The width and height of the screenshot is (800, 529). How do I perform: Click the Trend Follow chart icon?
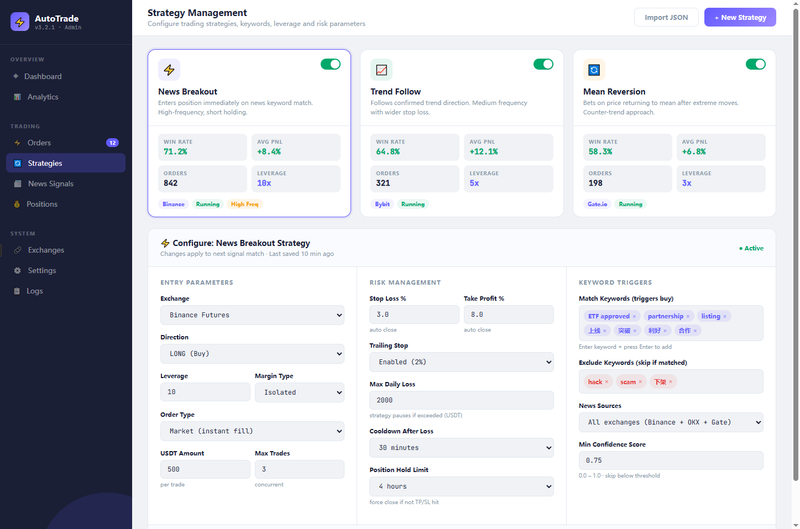pyautogui.click(x=381, y=70)
